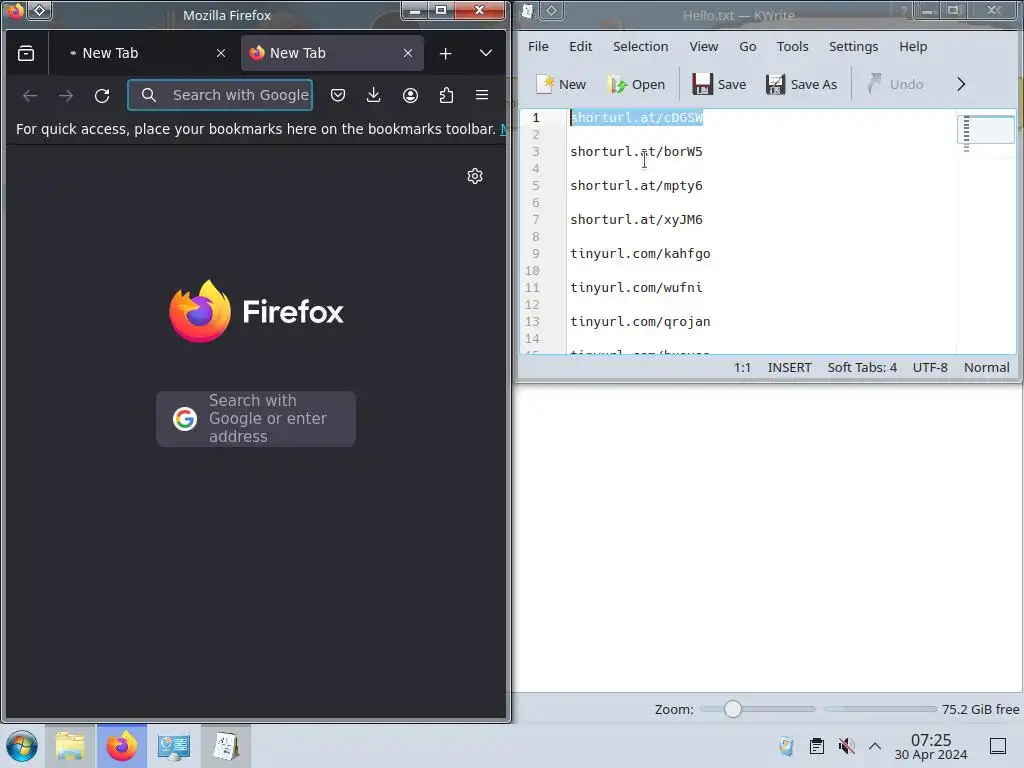The width and height of the screenshot is (1024, 768).
Task: Open KWrite Settings menu
Action: [853, 46]
